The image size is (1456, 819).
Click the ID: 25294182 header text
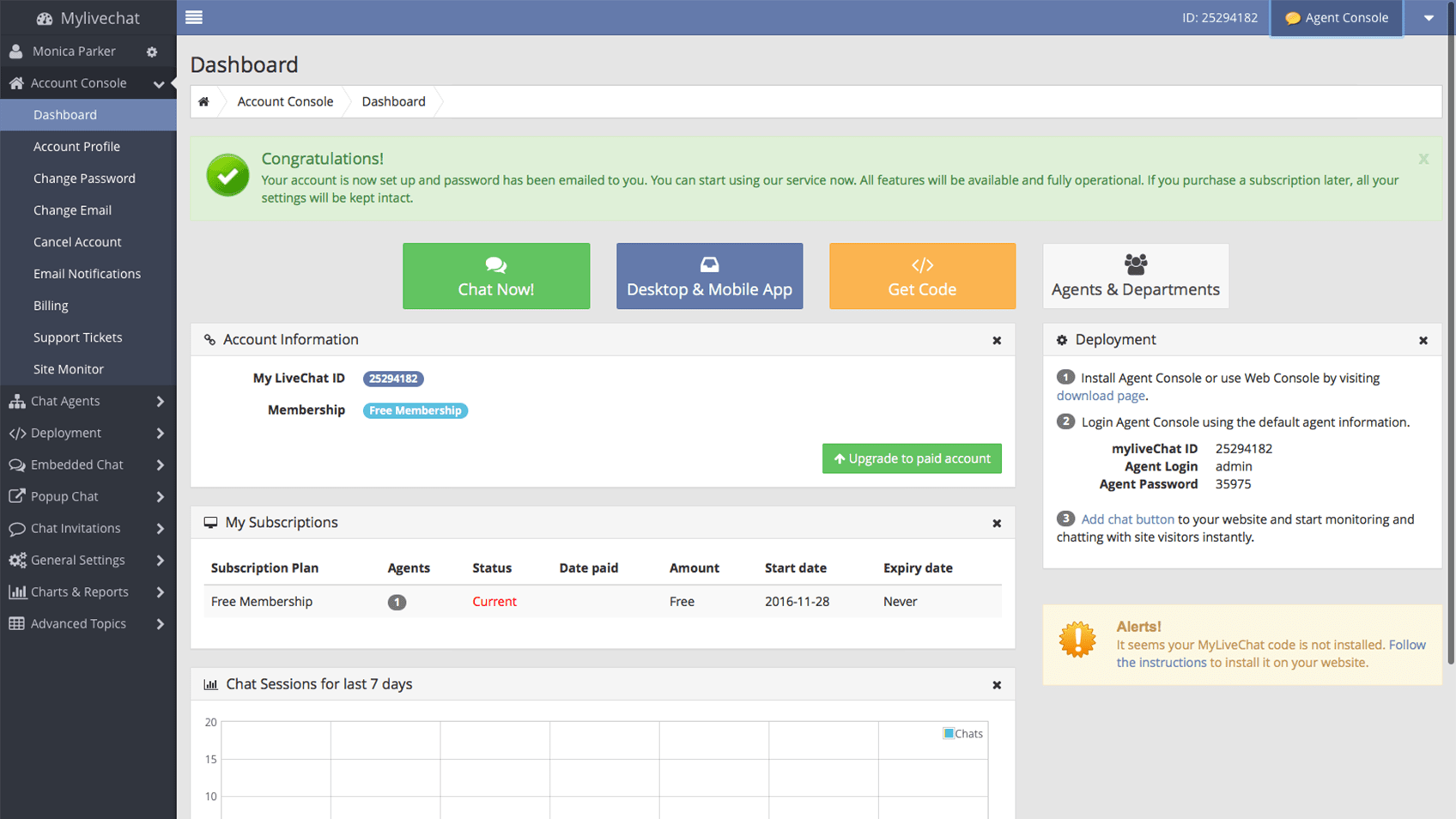1219,18
